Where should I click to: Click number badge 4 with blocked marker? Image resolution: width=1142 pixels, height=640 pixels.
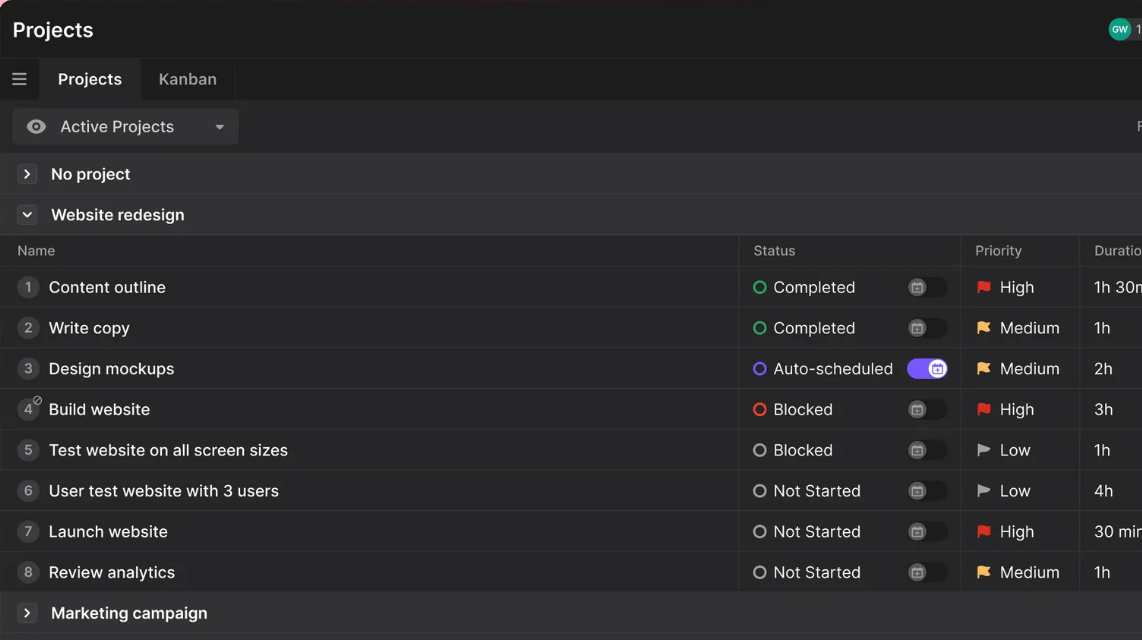click(x=28, y=410)
